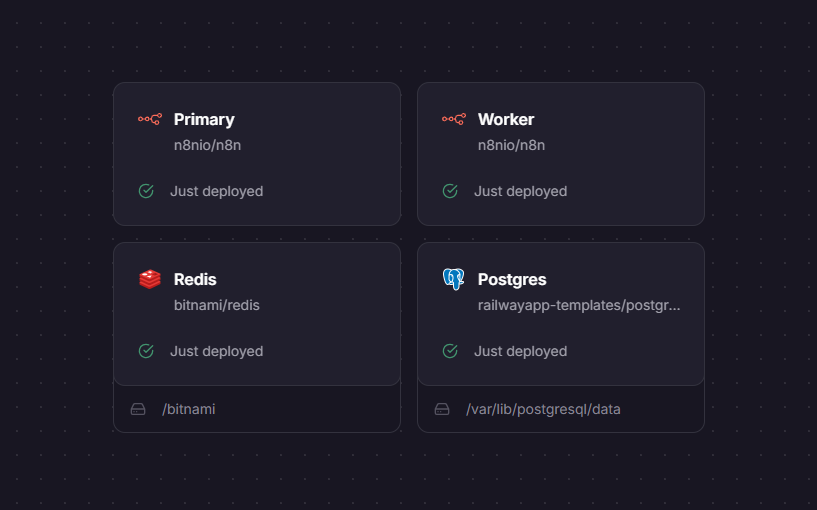Click Worker's green deployed checkmark icon
817x510 pixels.
tap(450, 191)
